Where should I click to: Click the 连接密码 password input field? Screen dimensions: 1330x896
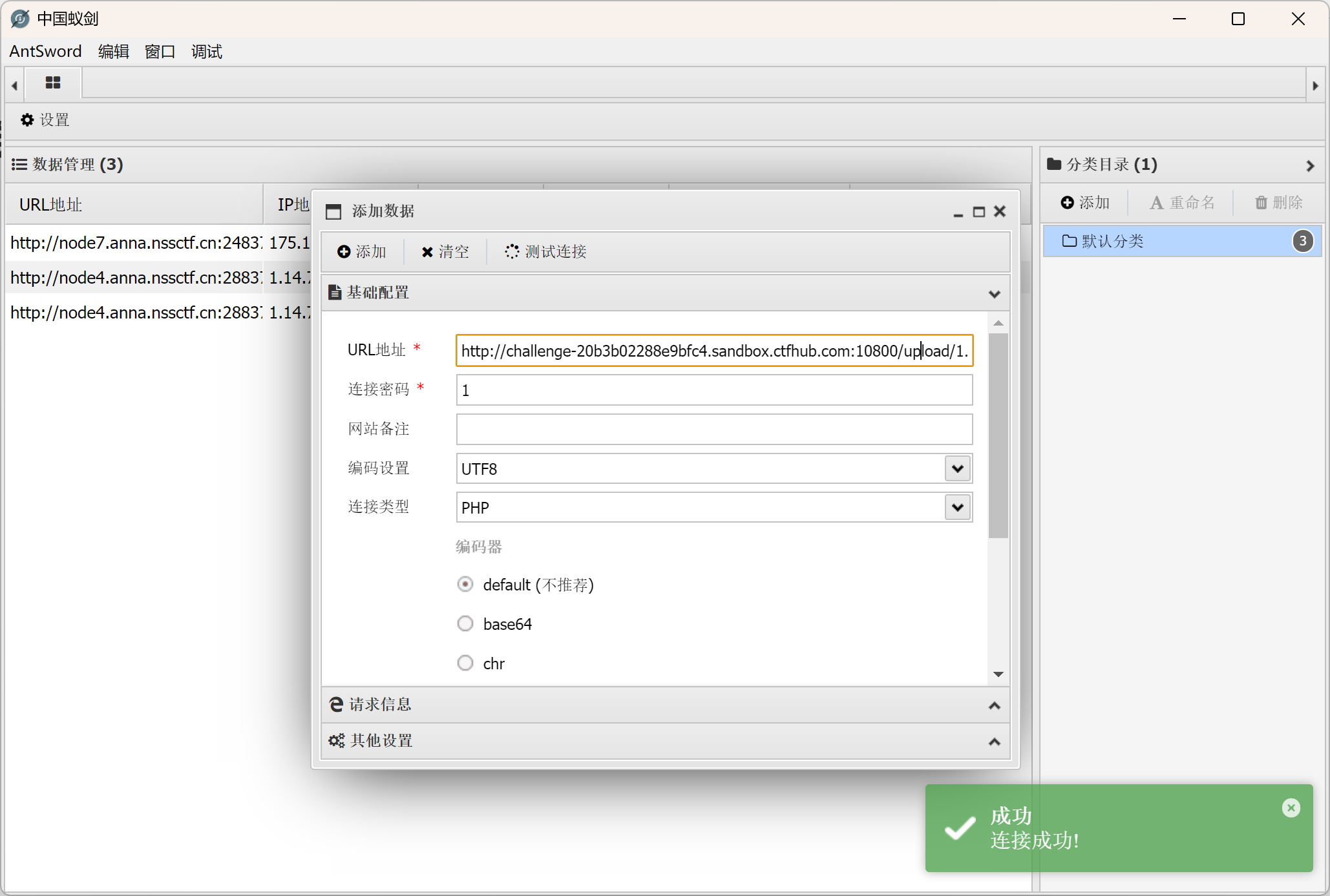tap(713, 390)
